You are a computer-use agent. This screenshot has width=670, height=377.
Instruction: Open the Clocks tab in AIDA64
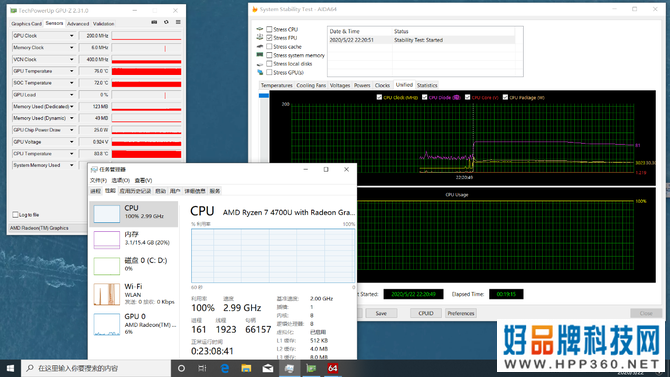(x=382, y=85)
